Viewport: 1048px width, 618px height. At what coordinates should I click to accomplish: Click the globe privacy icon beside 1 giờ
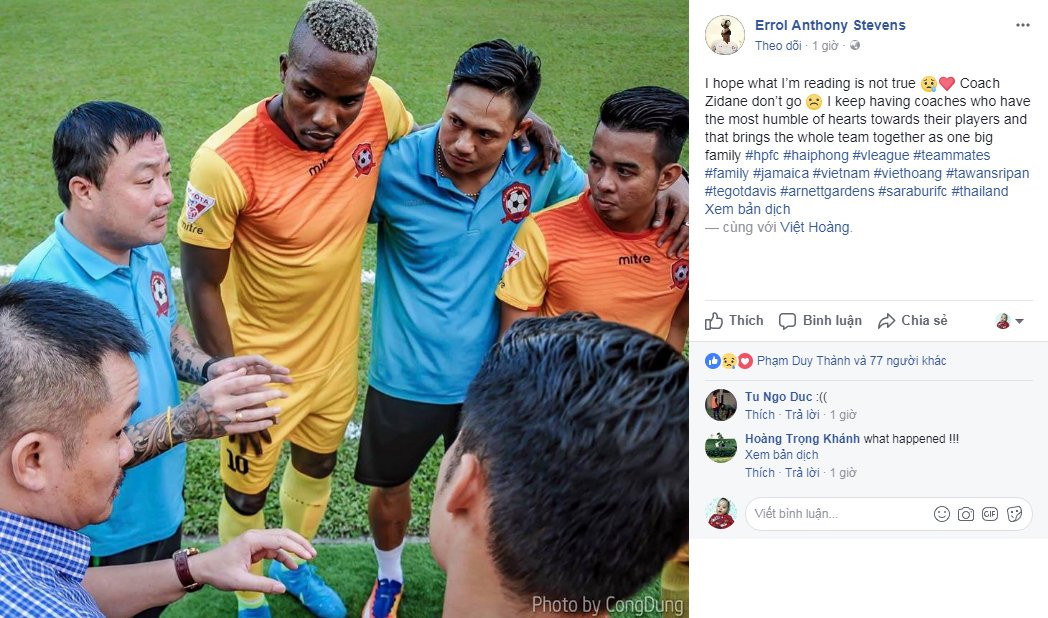coord(855,45)
